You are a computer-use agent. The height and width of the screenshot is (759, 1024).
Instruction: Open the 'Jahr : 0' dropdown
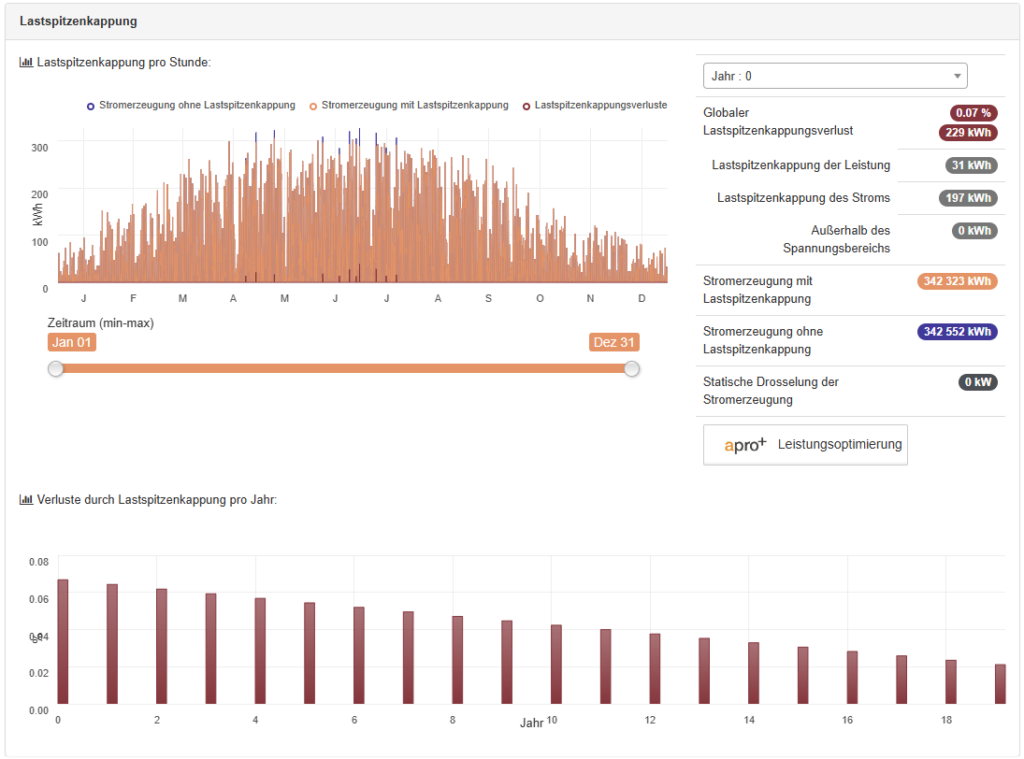pyautogui.click(x=835, y=76)
